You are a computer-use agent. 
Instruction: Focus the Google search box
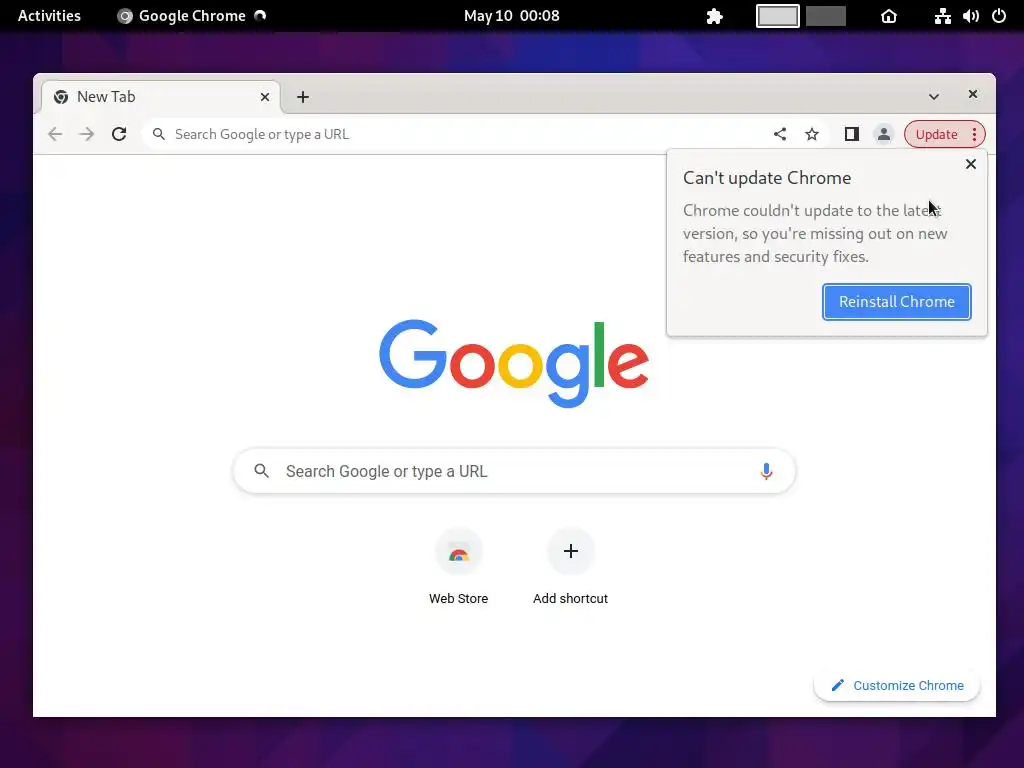pyautogui.click(x=514, y=471)
